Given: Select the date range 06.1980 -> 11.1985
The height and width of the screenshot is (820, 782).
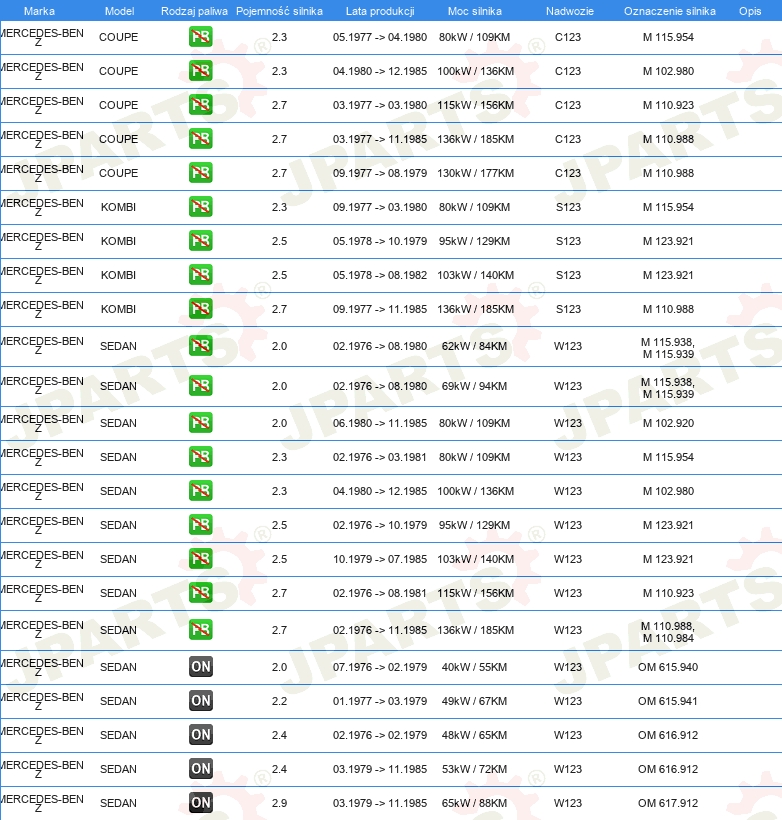Looking at the screenshot, I should (x=380, y=423).
